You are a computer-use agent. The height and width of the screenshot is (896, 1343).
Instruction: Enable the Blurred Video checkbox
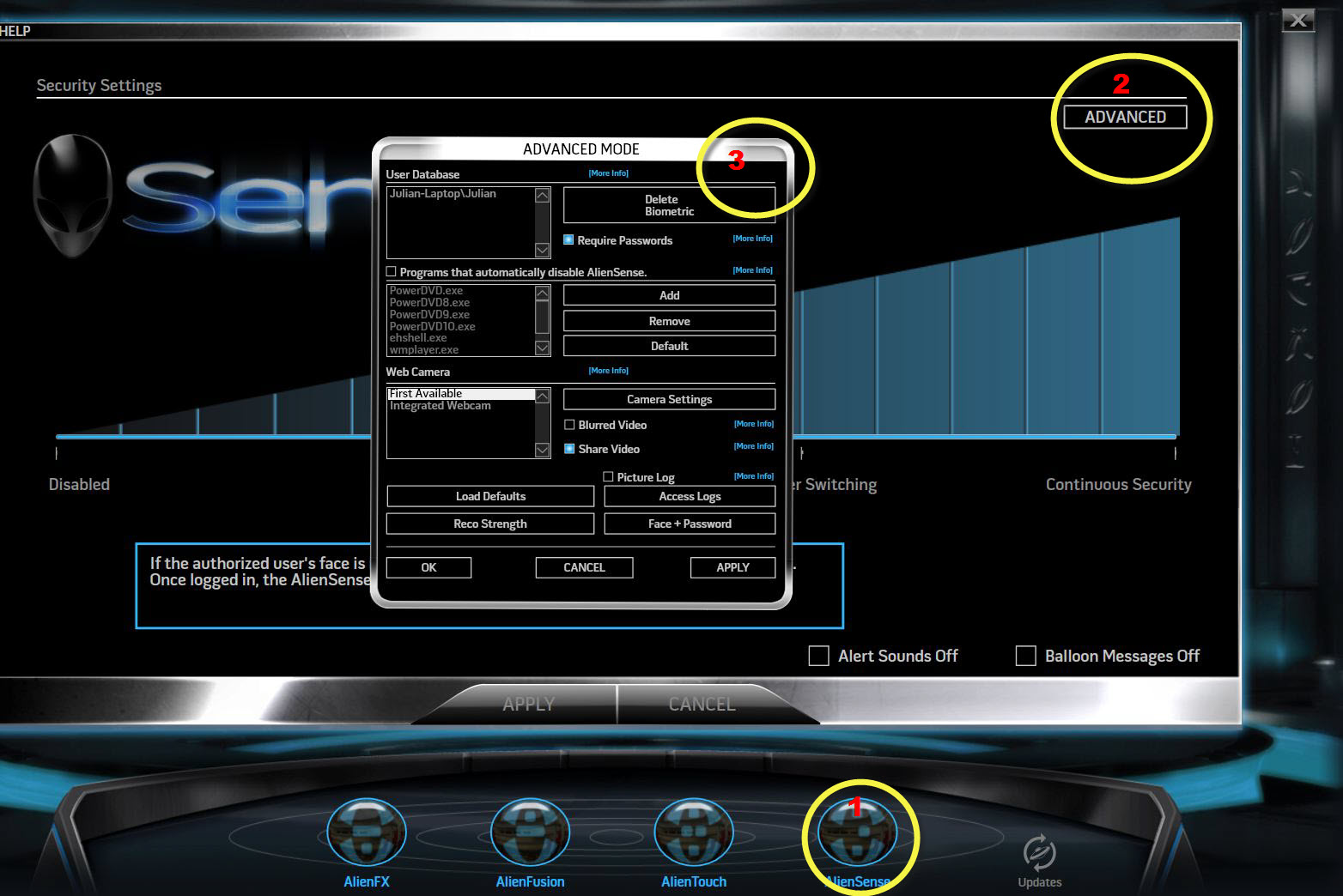click(x=569, y=425)
